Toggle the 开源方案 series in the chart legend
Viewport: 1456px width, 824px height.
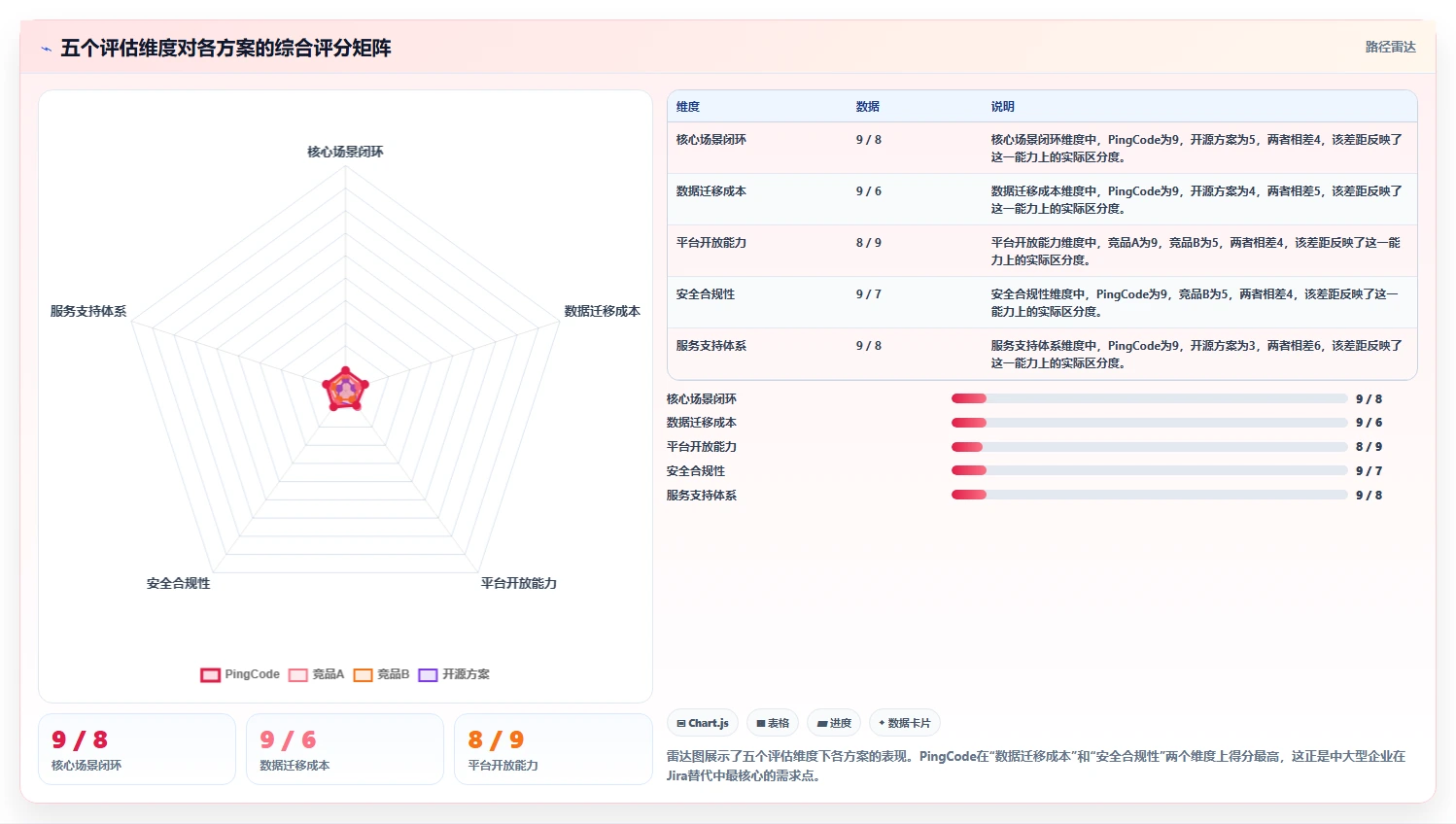point(454,674)
